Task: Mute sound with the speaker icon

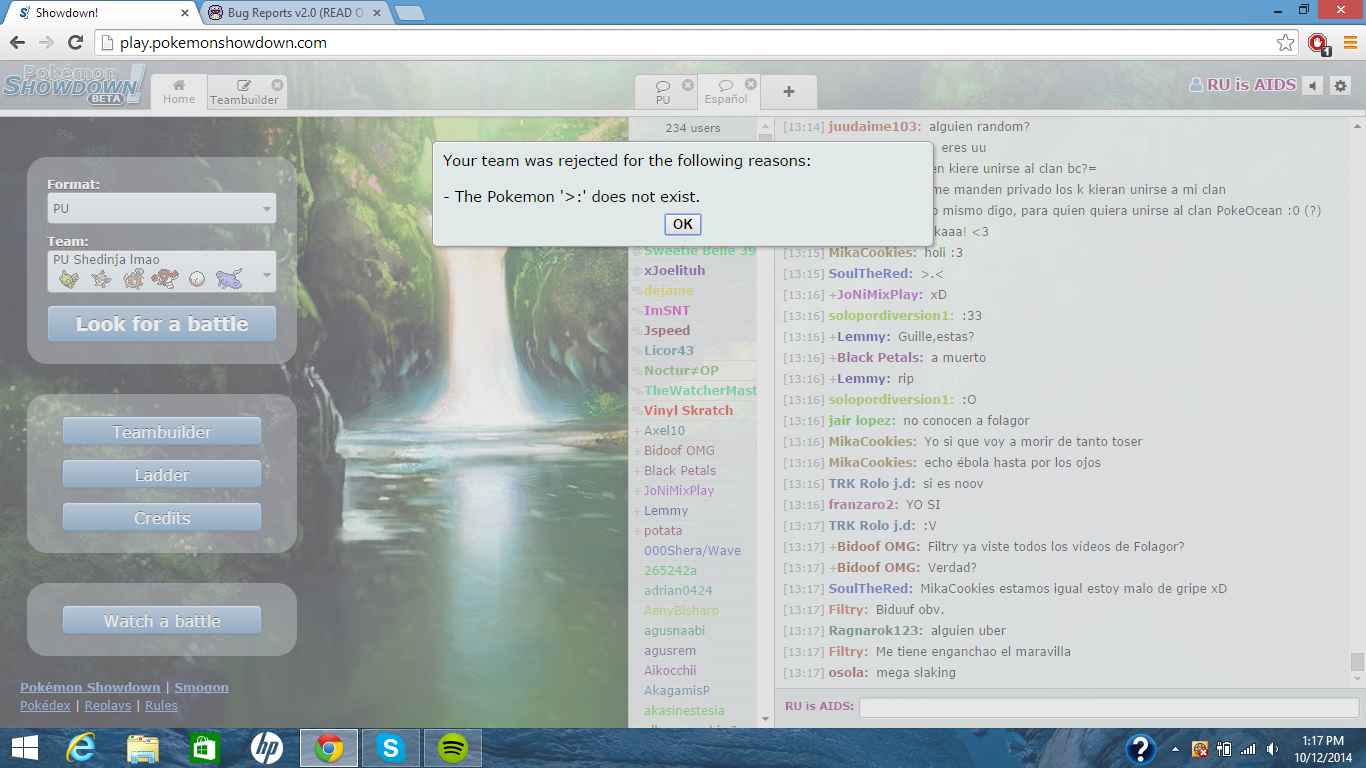Action: (x=1313, y=86)
